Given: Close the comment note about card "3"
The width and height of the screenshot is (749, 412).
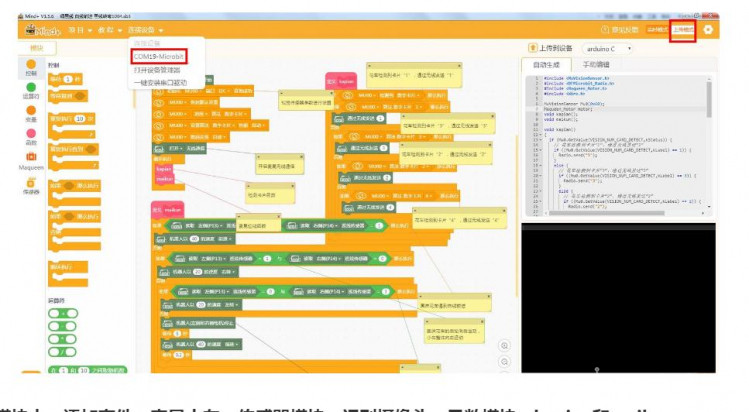Looking at the screenshot, I should (492, 116).
